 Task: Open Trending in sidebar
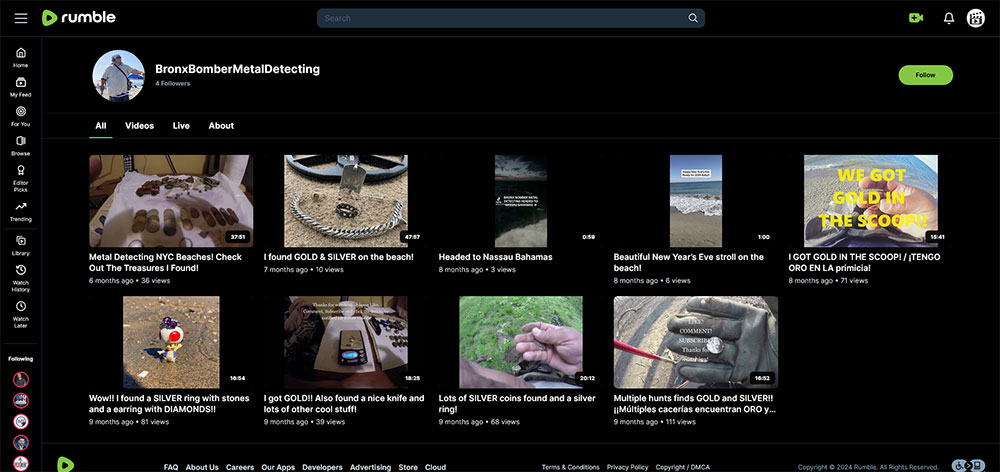click(x=21, y=211)
